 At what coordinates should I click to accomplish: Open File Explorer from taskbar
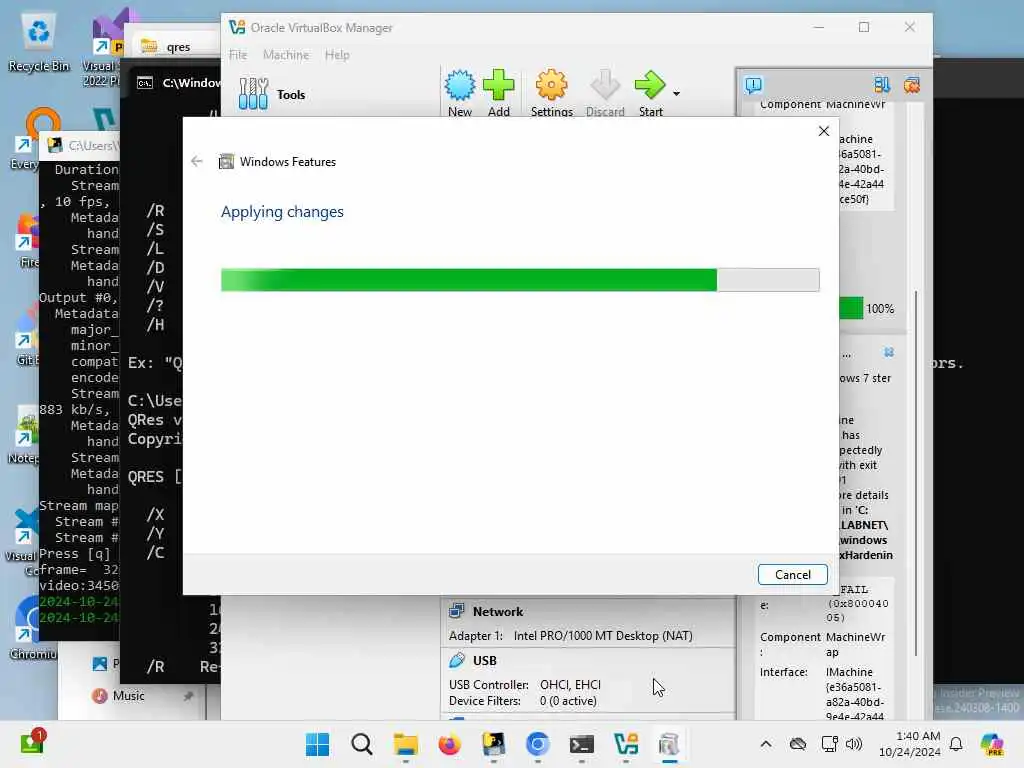406,744
